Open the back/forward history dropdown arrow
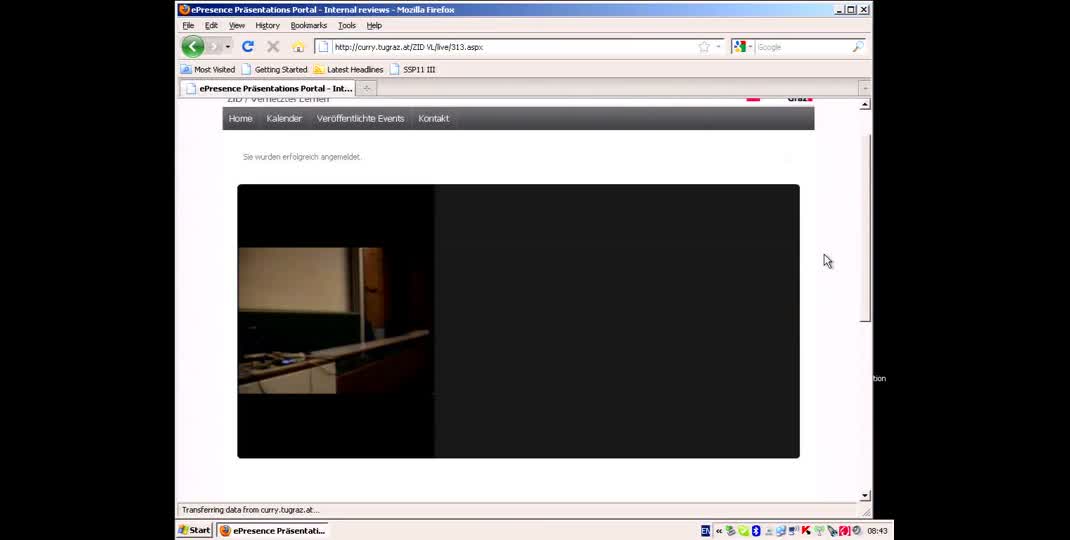Image resolution: width=1070 pixels, height=540 pixels. tap(228, 46)
